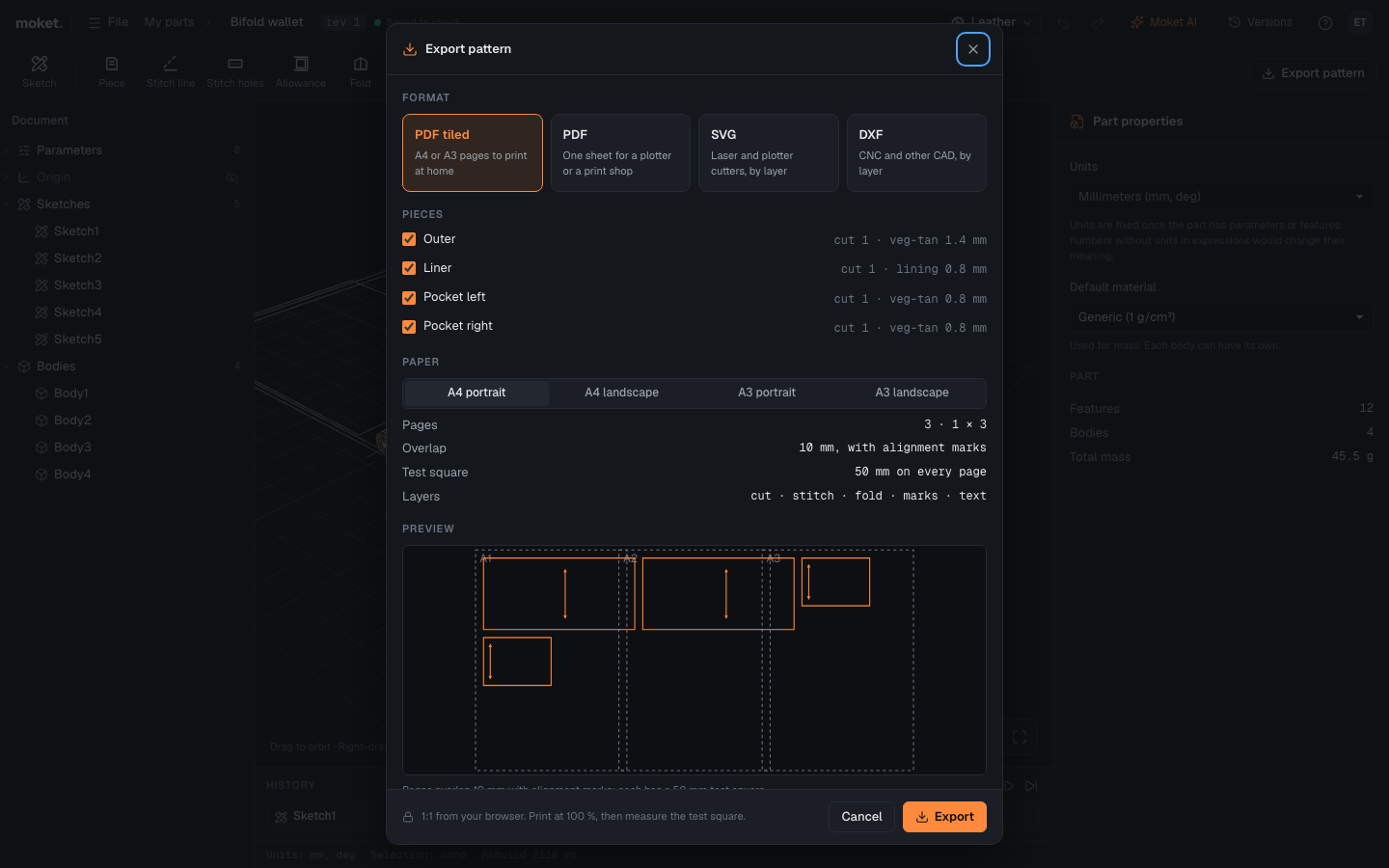Viewport: 1389px width, 868px height.
Task: Open the ET user avatar
Action: (x=1360, y=22)
